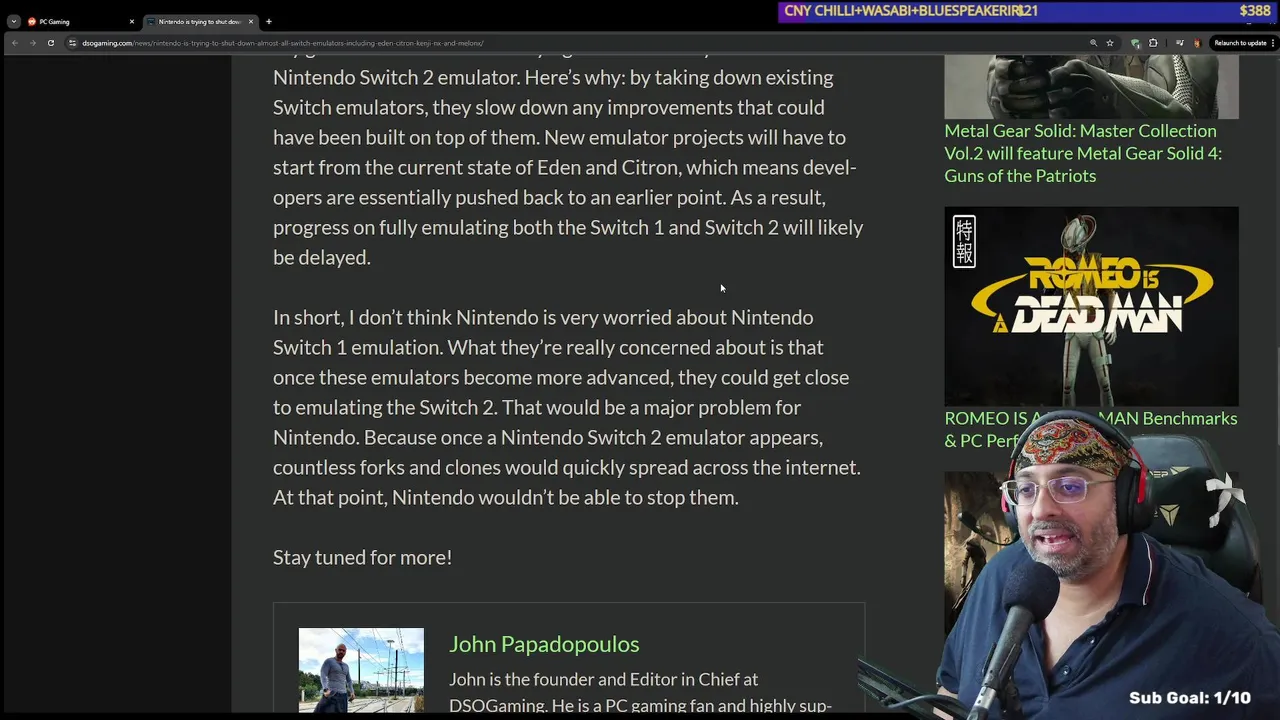Image resolution: width=1280 pixels, height=720 pixels.
Task: Close the PC Gaming tab
Action: point(131,21)
